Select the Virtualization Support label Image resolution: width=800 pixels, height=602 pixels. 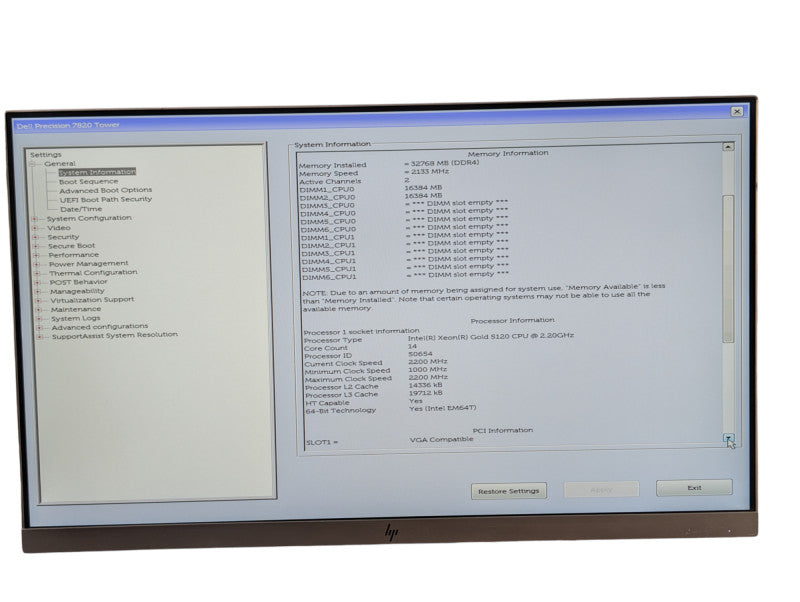(x=92, y=299)
